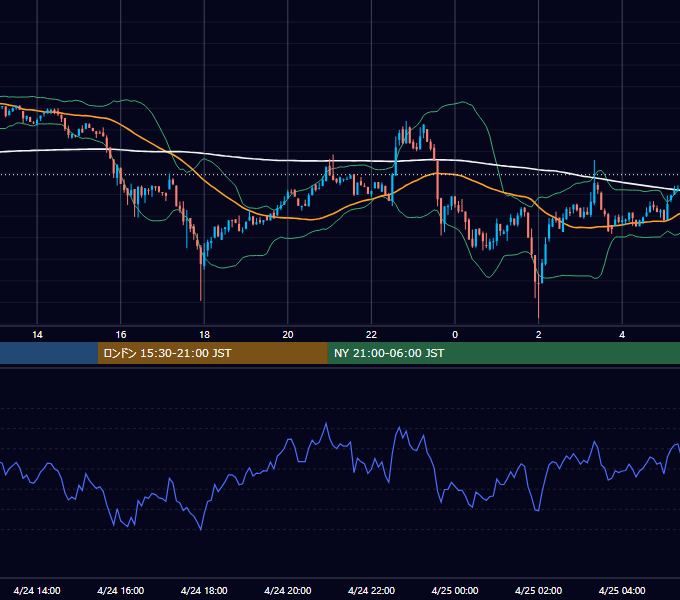The height and width of the screenshot is (600, 680).
Task: Click the long lower wick candle at 18:00
Action: [201, 273]
